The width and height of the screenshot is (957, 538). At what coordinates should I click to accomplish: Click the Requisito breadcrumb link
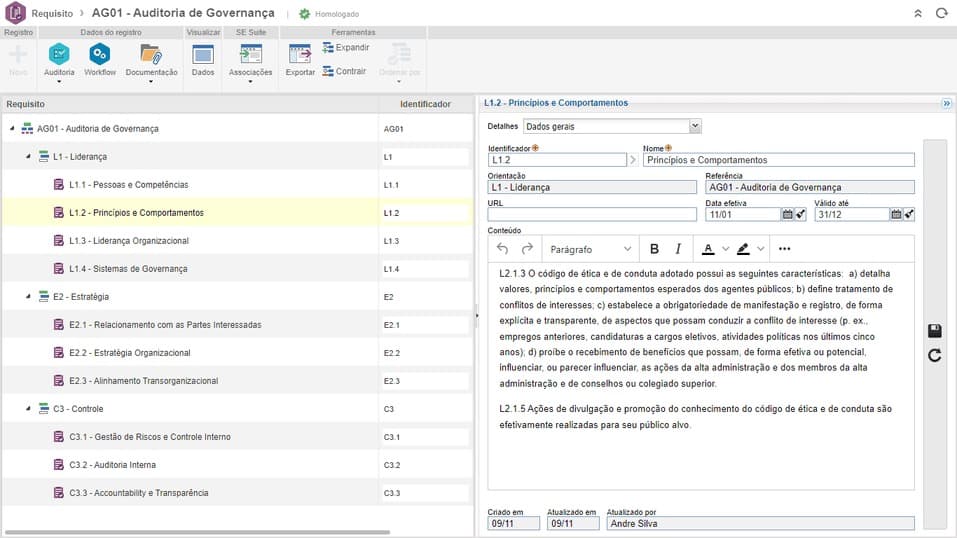52,13
